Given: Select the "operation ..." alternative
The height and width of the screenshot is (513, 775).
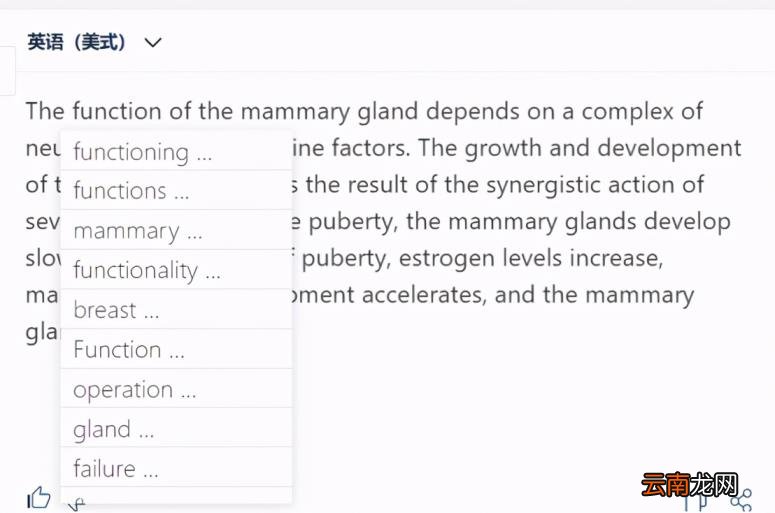Looking at the screenshot, I should (176, 388).
